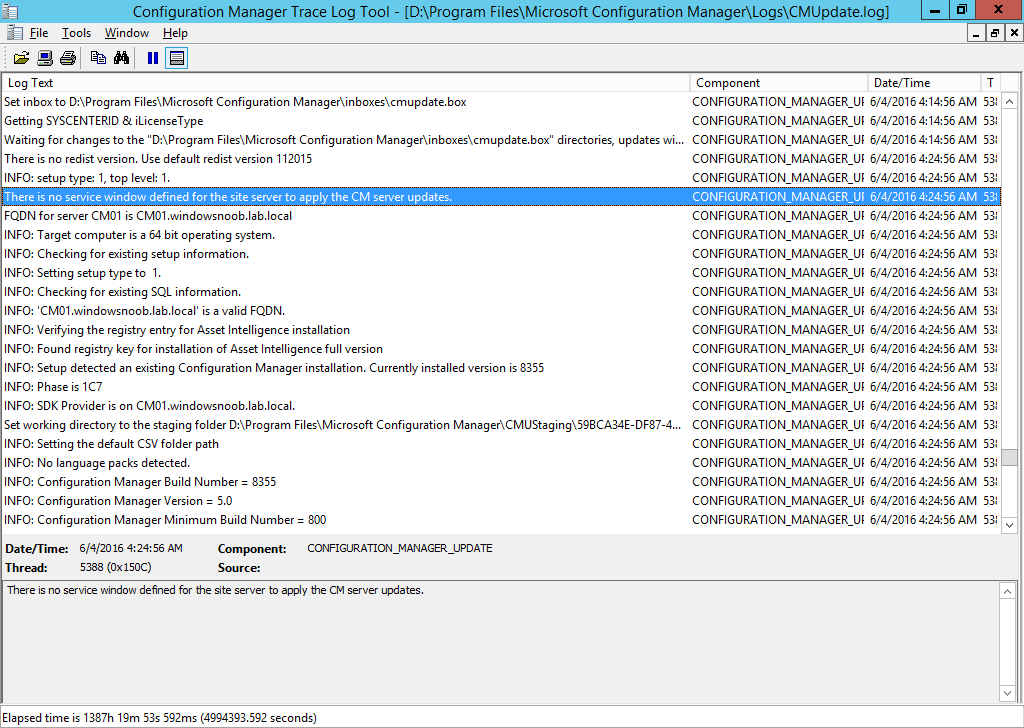Click Date/Time cell of 'No language packs detected' row

tap(923, 462)
